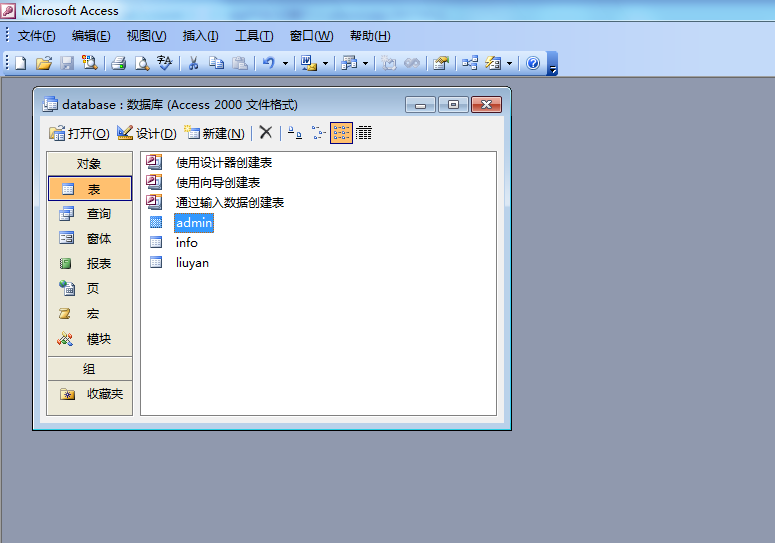Click the Paste clipboard icon
Viewport: 775px width, 543px height.
coord(240,63)
